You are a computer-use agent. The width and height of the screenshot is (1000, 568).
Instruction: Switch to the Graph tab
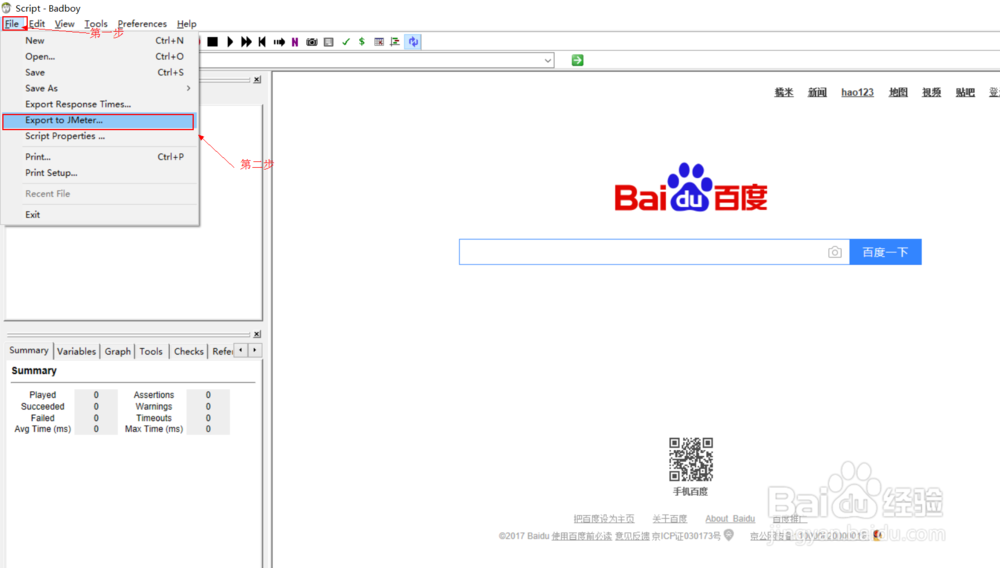click(118, 351)
